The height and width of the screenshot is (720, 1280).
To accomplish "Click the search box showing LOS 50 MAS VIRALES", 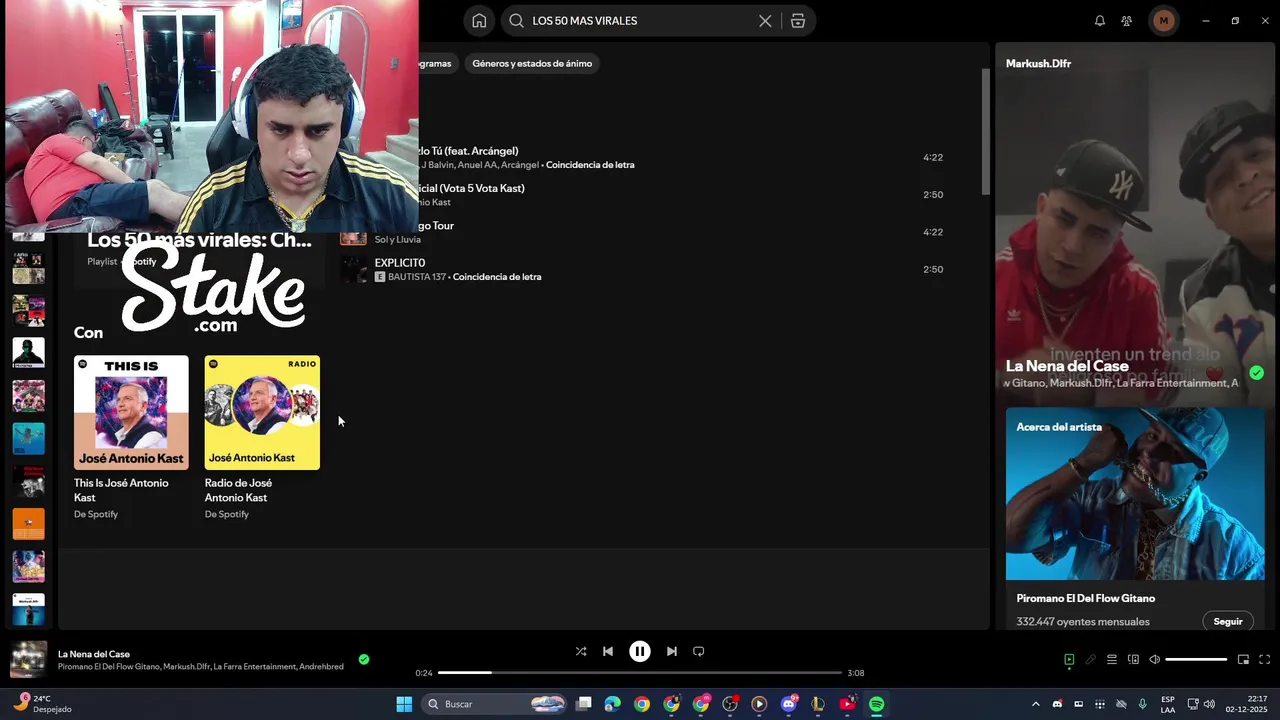I will [x=640, y=20].
